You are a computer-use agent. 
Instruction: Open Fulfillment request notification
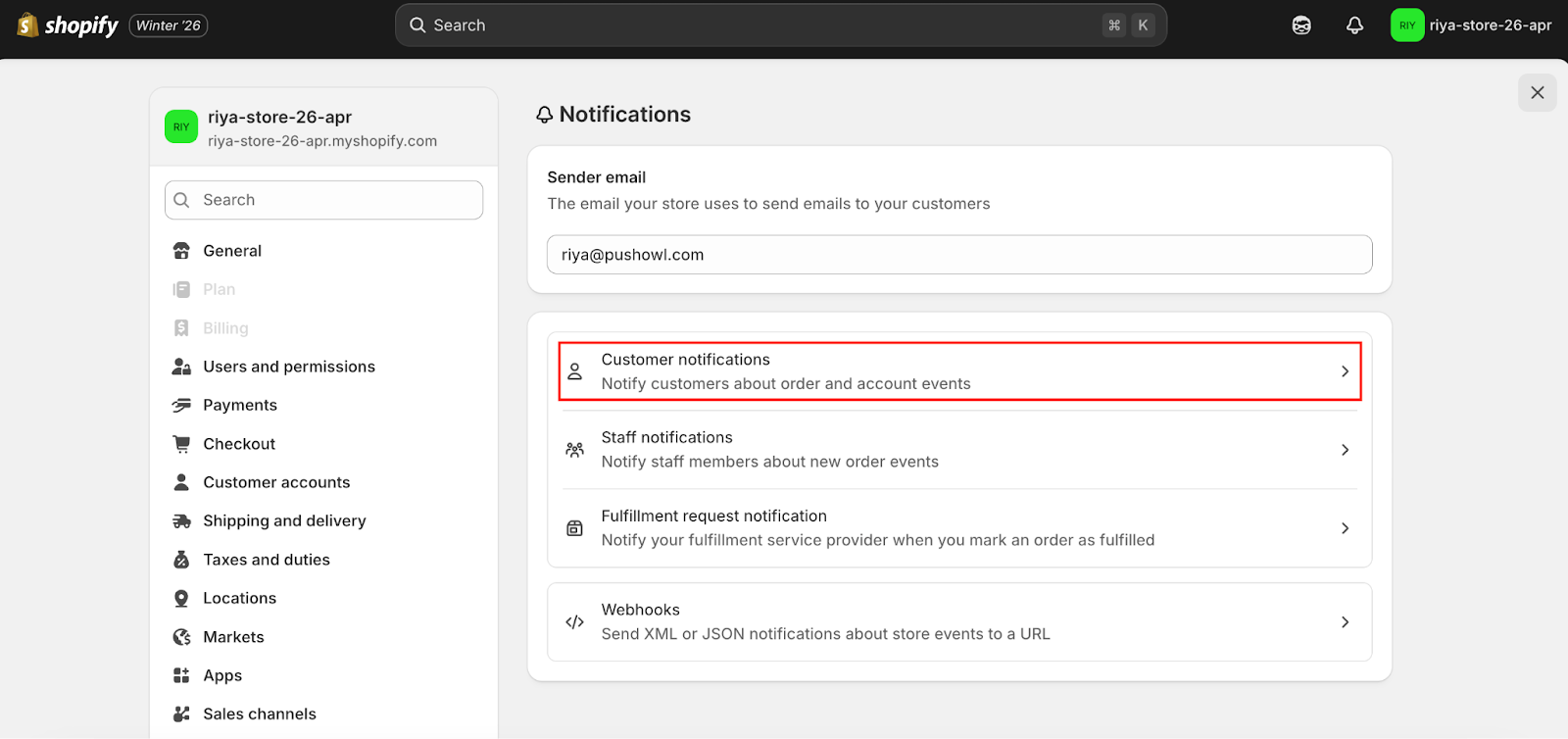click(959, 528)
